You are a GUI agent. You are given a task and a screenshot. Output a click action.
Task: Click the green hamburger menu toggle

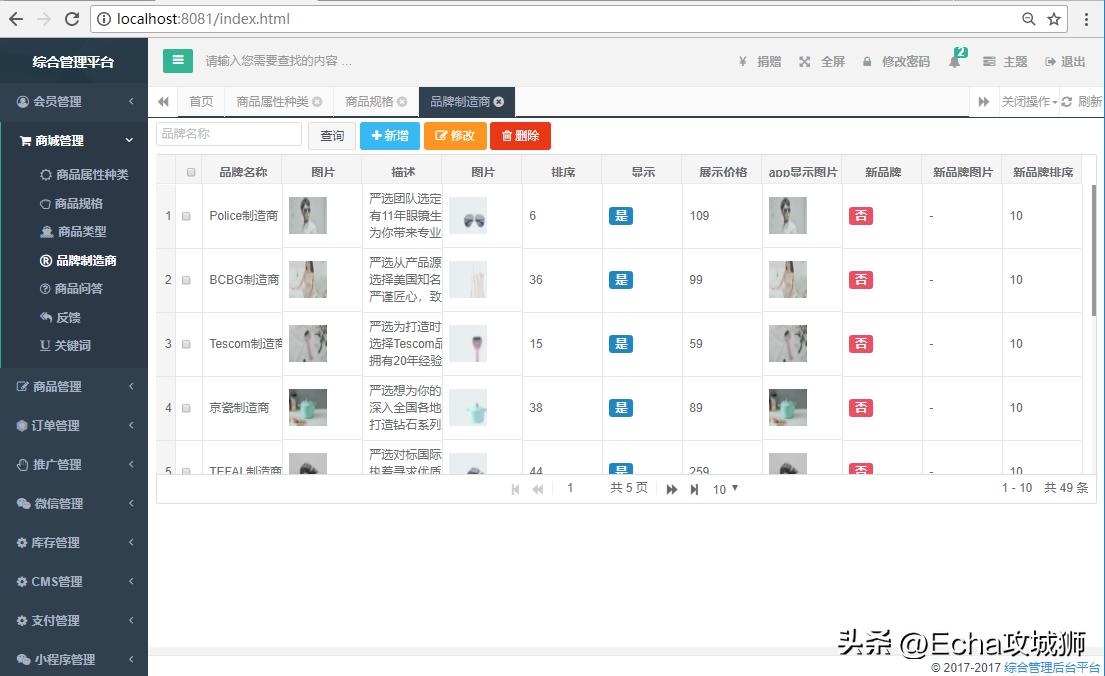coord(178,61)
